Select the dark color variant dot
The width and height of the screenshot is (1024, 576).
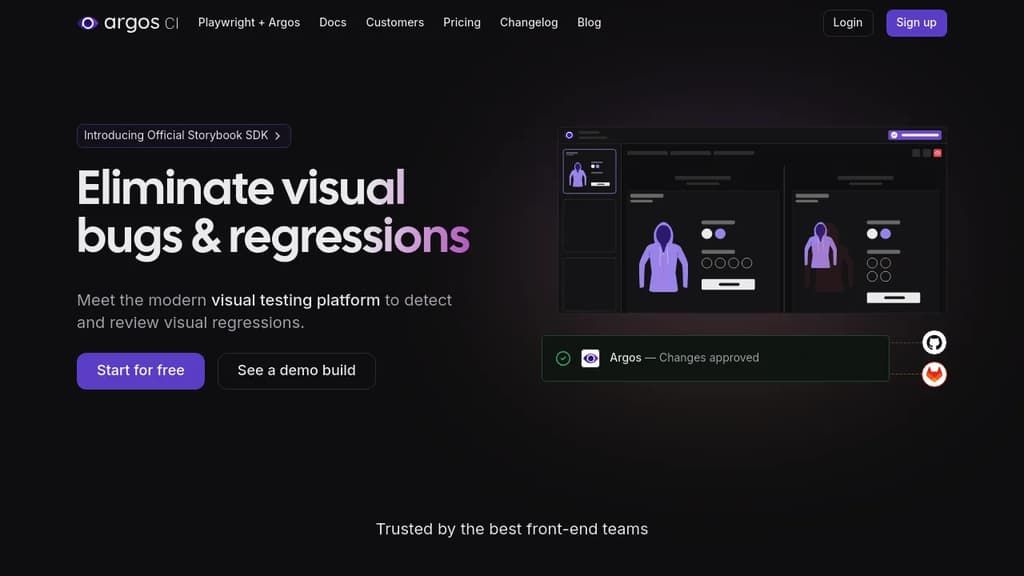click(872, 233)
